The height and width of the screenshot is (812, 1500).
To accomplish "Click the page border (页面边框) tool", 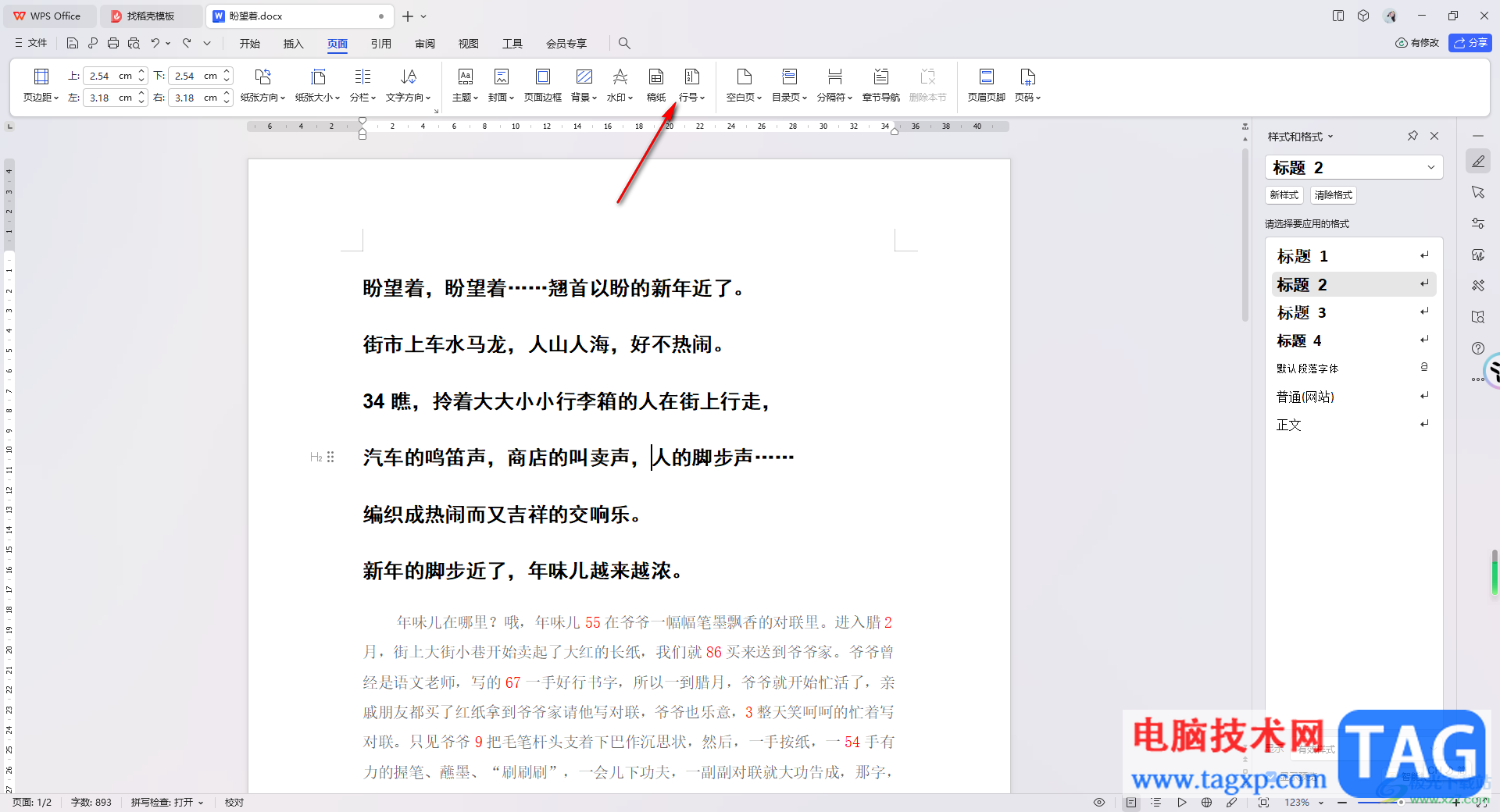I will click(542, 86).
